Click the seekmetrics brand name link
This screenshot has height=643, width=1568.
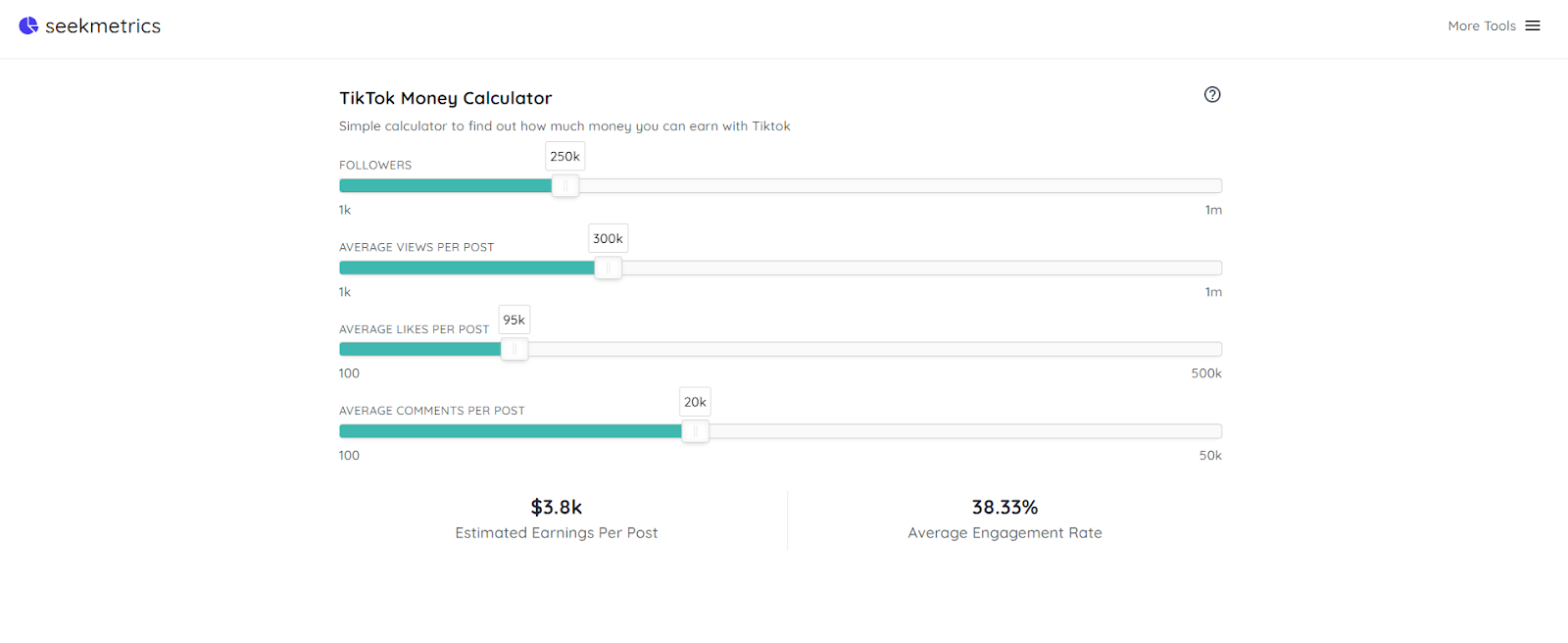pos(103,26)
